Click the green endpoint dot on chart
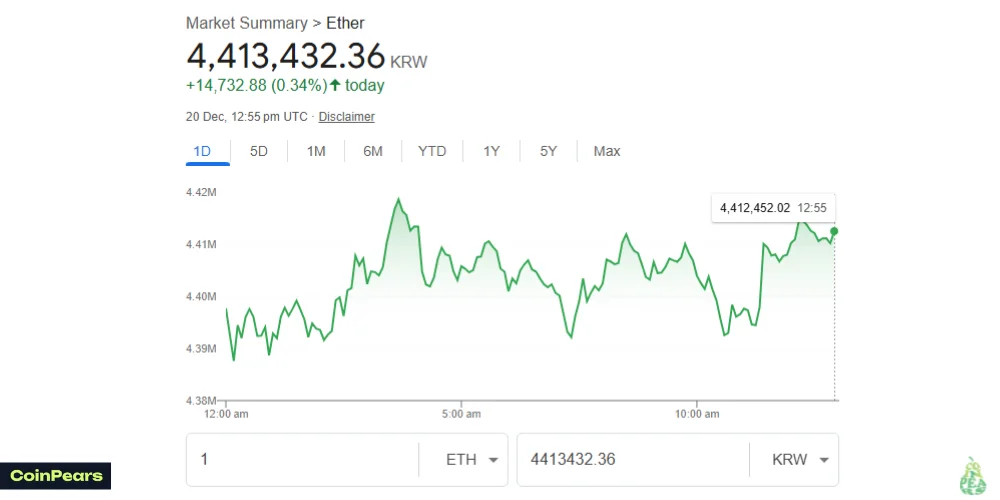The height and width of the screenshot is (500, 1000). [835, 231]
